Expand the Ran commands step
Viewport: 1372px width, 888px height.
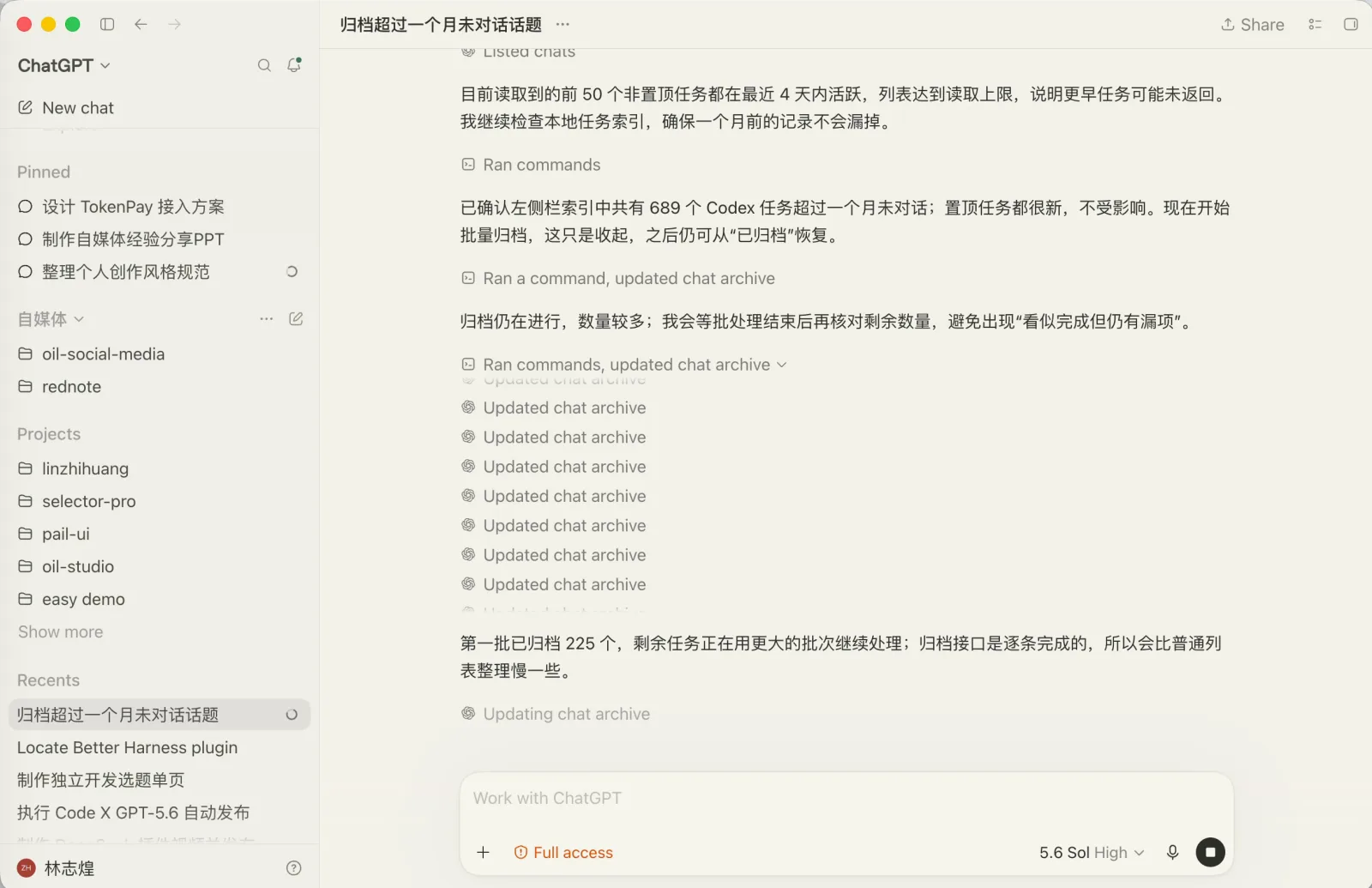531,165
